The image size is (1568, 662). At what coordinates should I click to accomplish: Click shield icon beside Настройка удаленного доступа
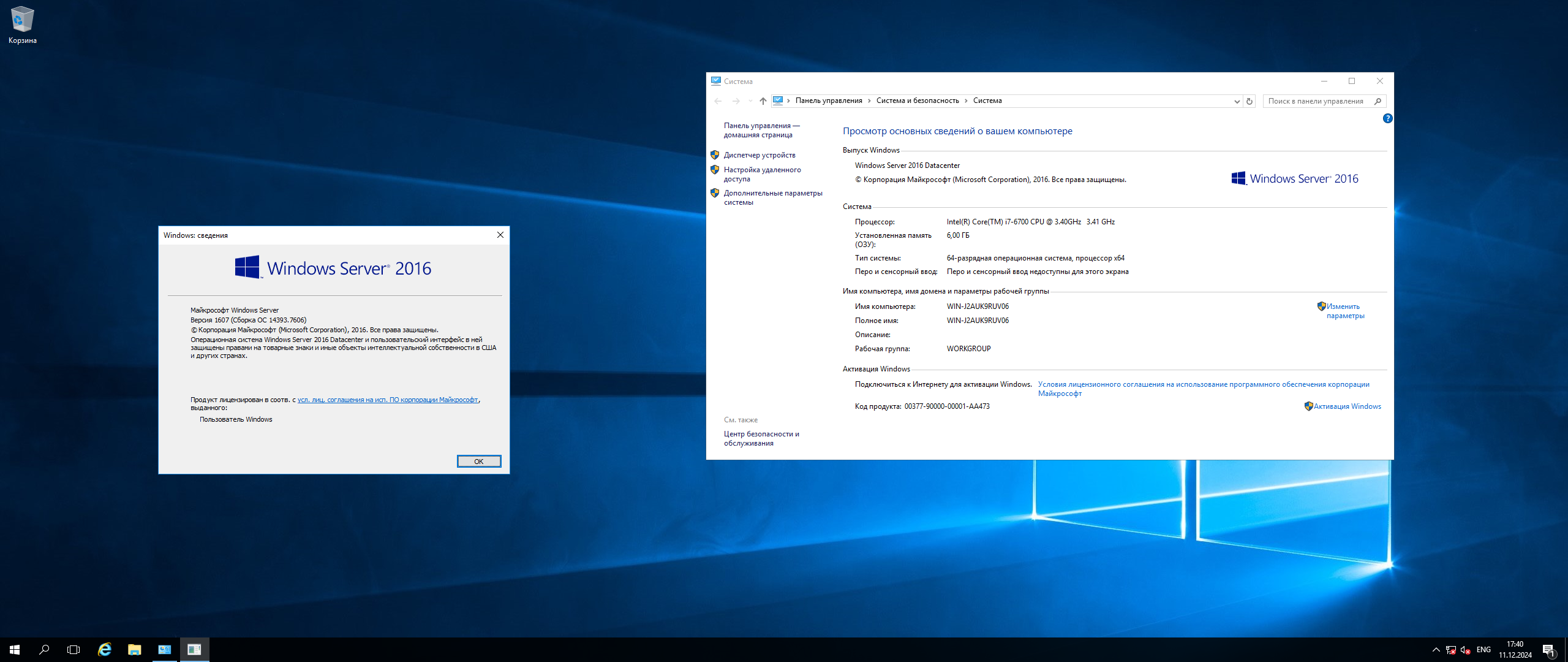[715, 170]
